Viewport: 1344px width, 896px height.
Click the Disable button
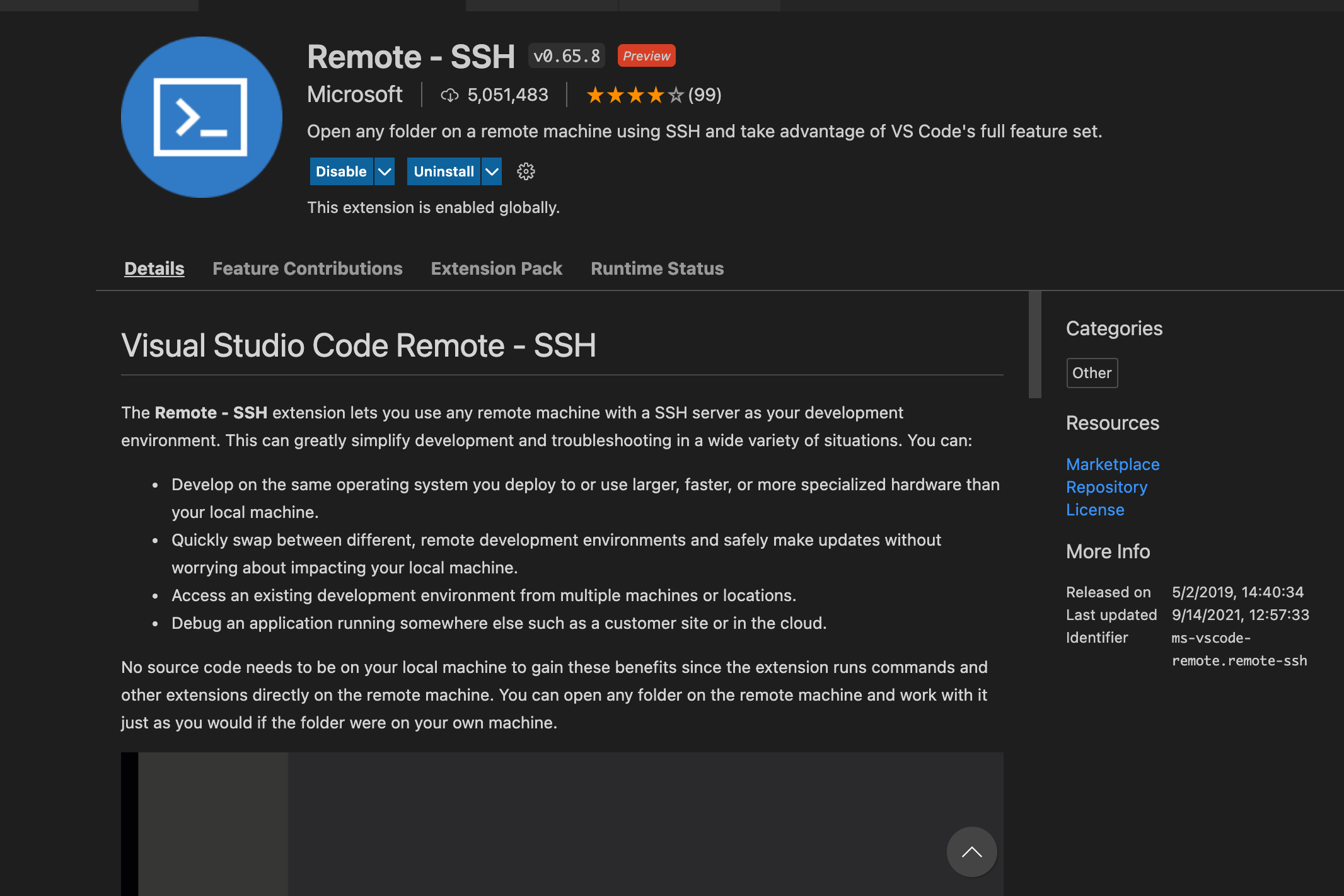[x=340, y=171]
